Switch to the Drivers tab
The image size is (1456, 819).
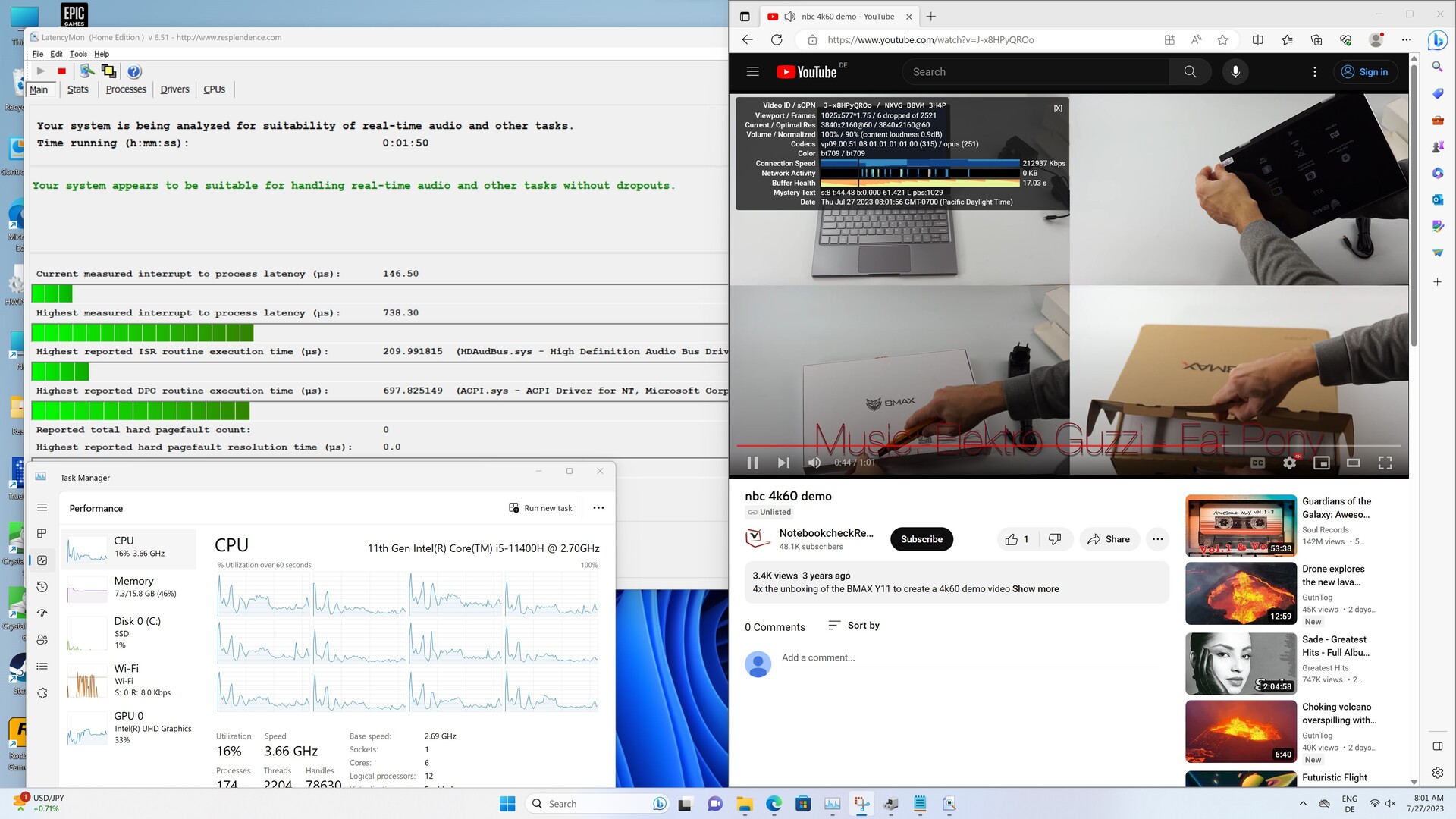174,89
